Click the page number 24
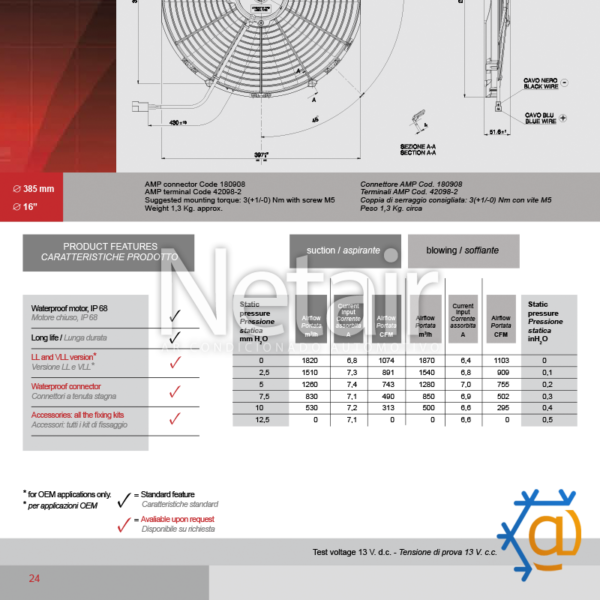Screen dimensions: 600x600 click(x=34, y=578)
